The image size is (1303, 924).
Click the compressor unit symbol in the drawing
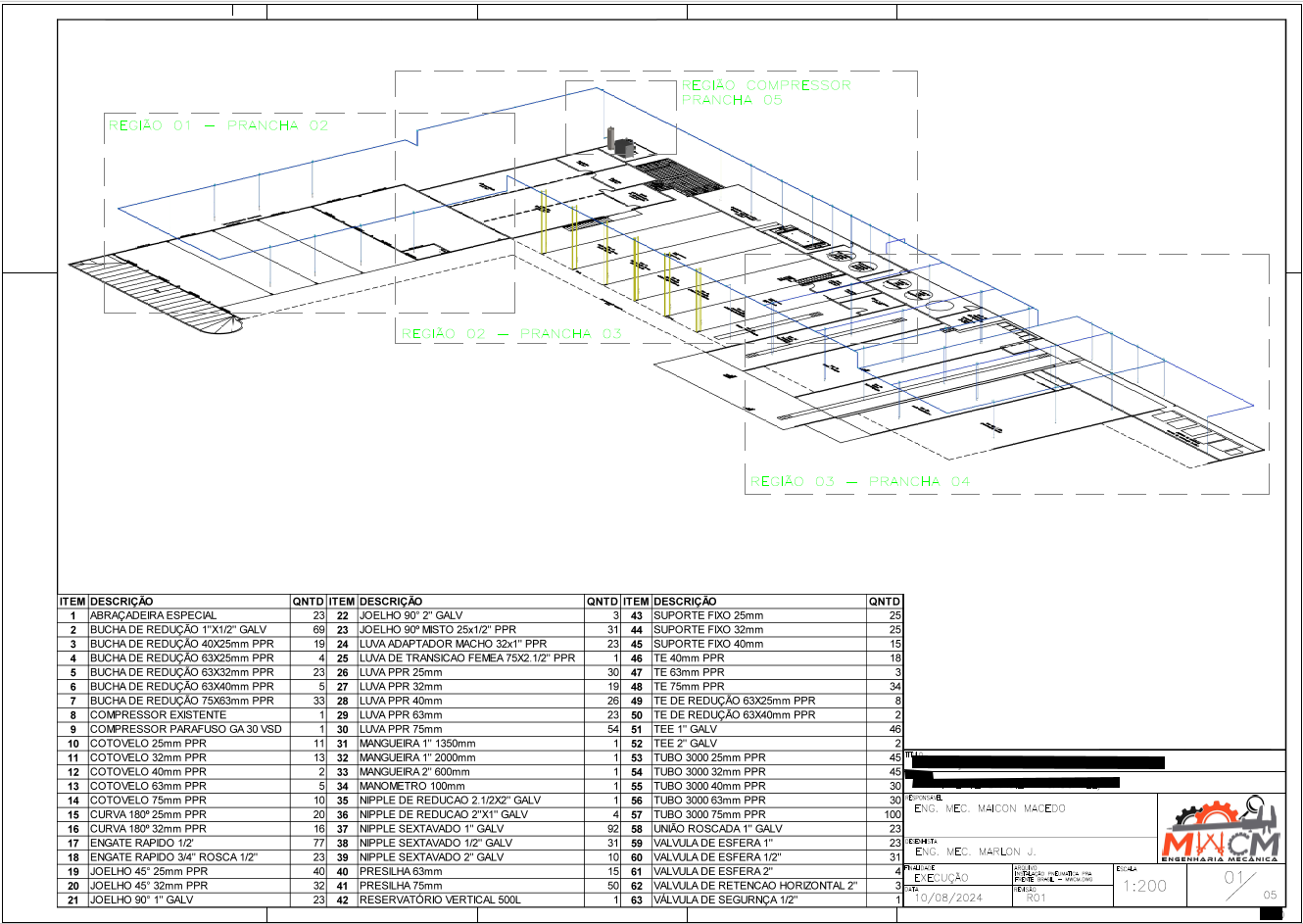619,143
